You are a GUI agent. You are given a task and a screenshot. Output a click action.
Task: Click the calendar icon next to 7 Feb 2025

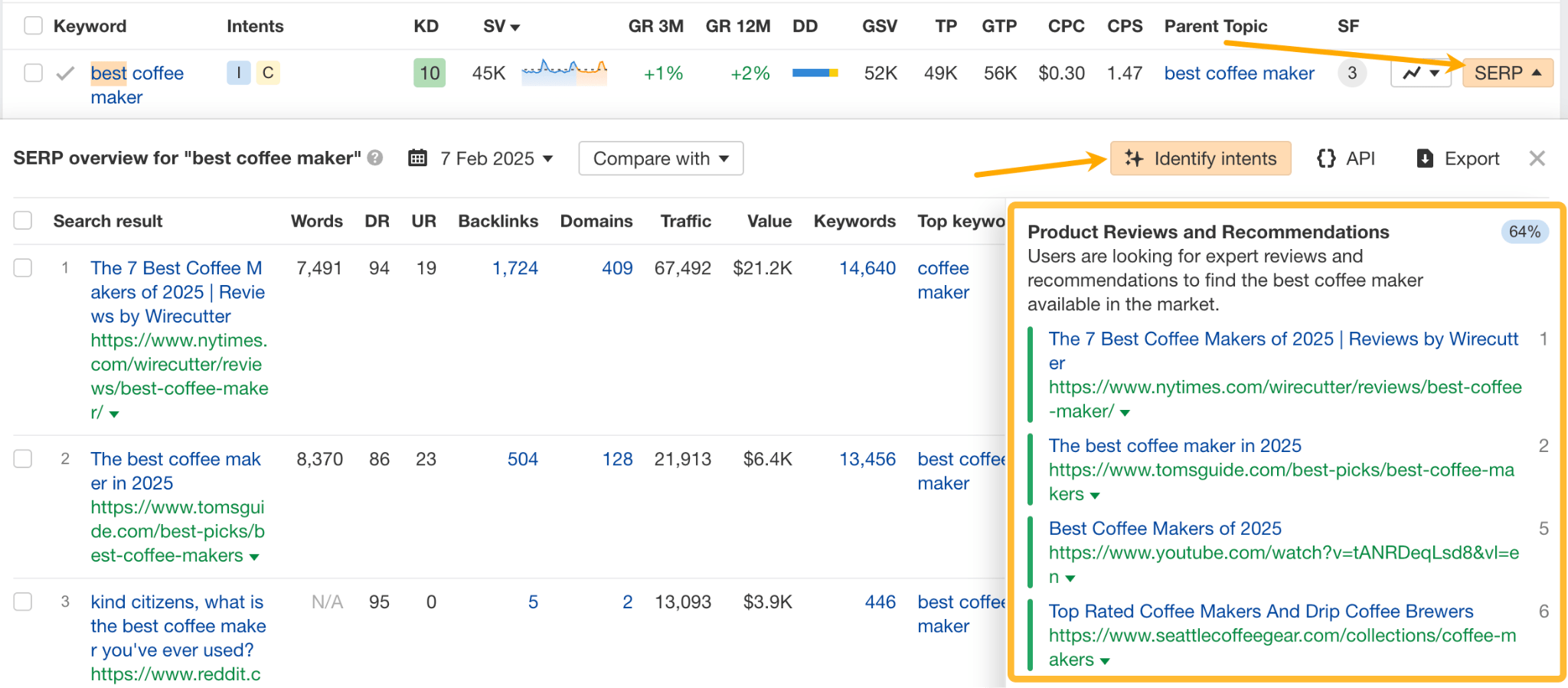417,159
